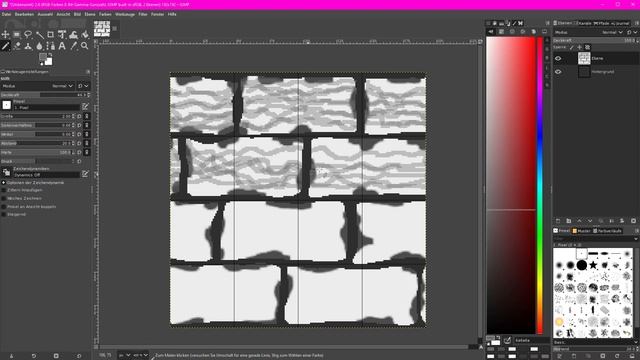Select the Bucket Fill tool
Screen dimensions: 640x360
click(x=85, y=34)
